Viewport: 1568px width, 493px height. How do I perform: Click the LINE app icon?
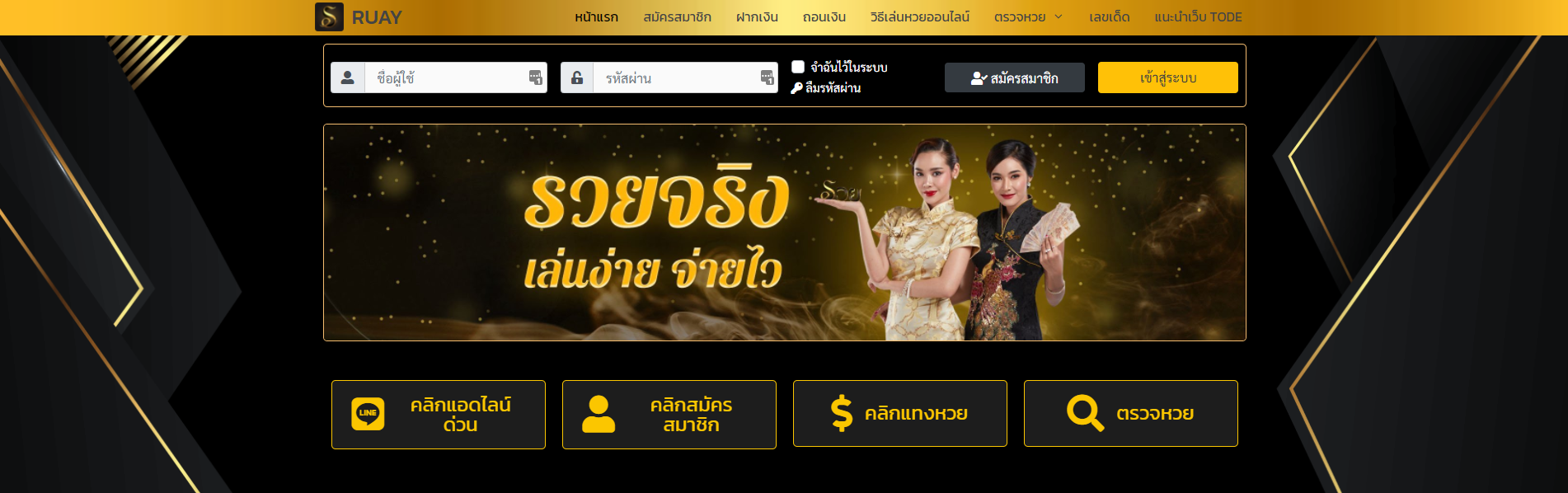click(x=368, y=414)
